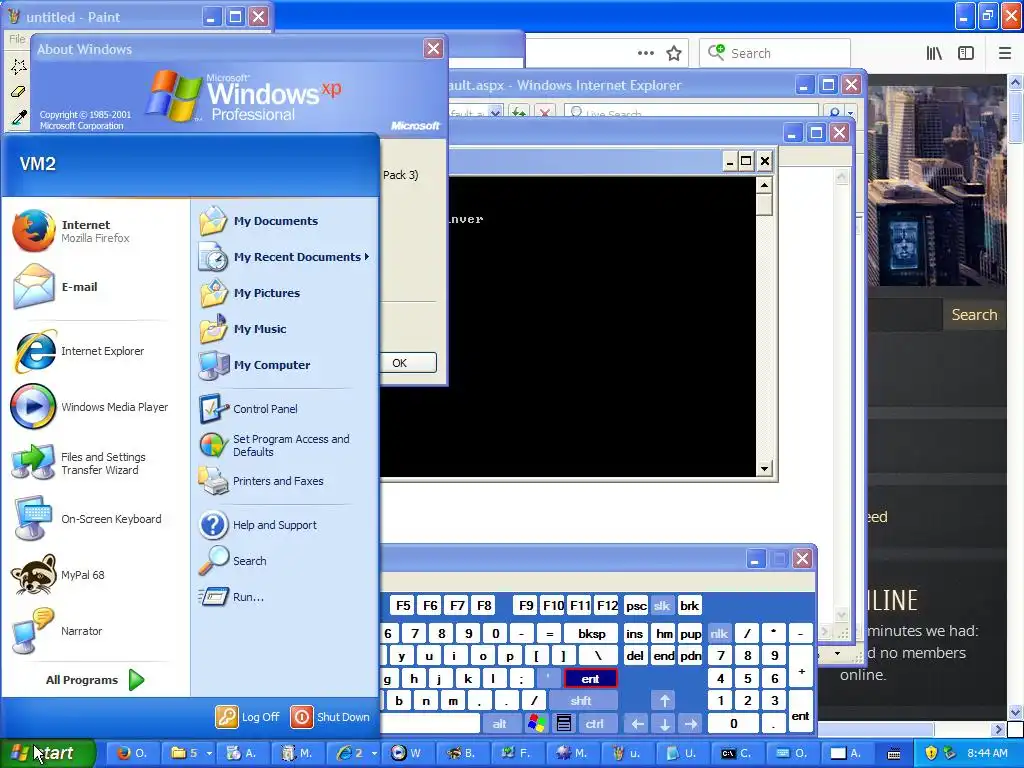Click psc key on On-Screen Keyboard
Viewport: 1024px width, 768px height.
[x=636, y=606]
